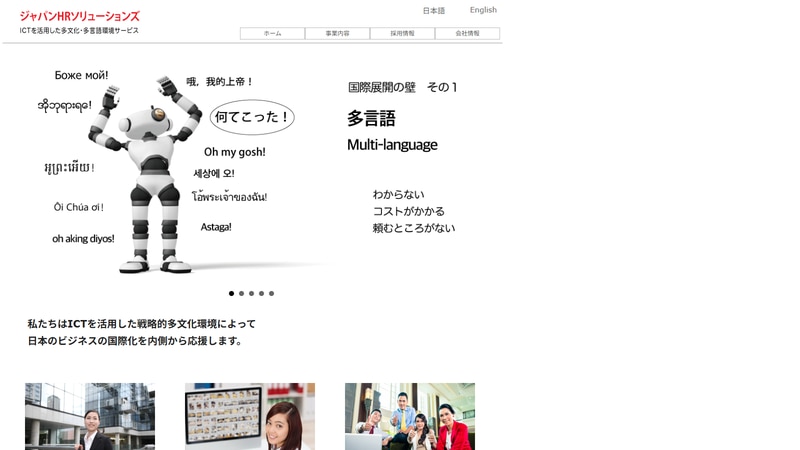Click the 'Oh my gosh!' text
800x450 pixels.
point(235,152)
